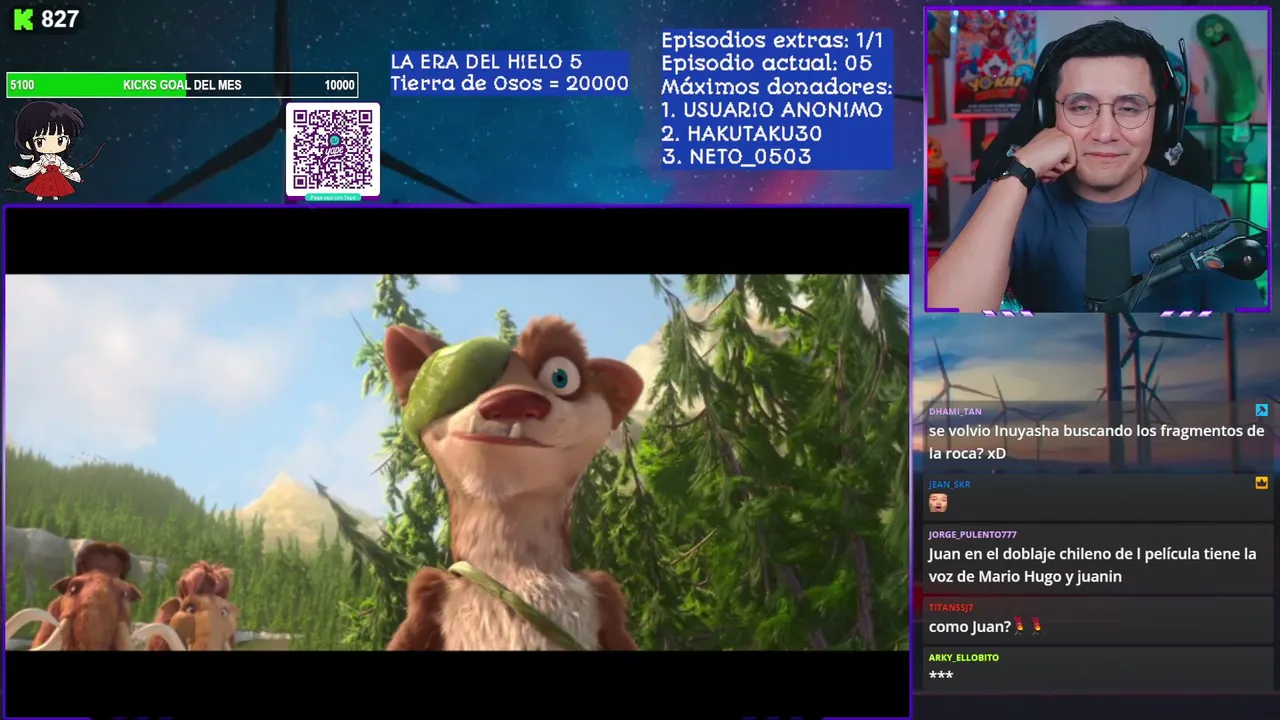This screenshot has width=1280, height=720.
Task: Click the "3. NETO_0503" donor entry
Action: click(736, 156)
